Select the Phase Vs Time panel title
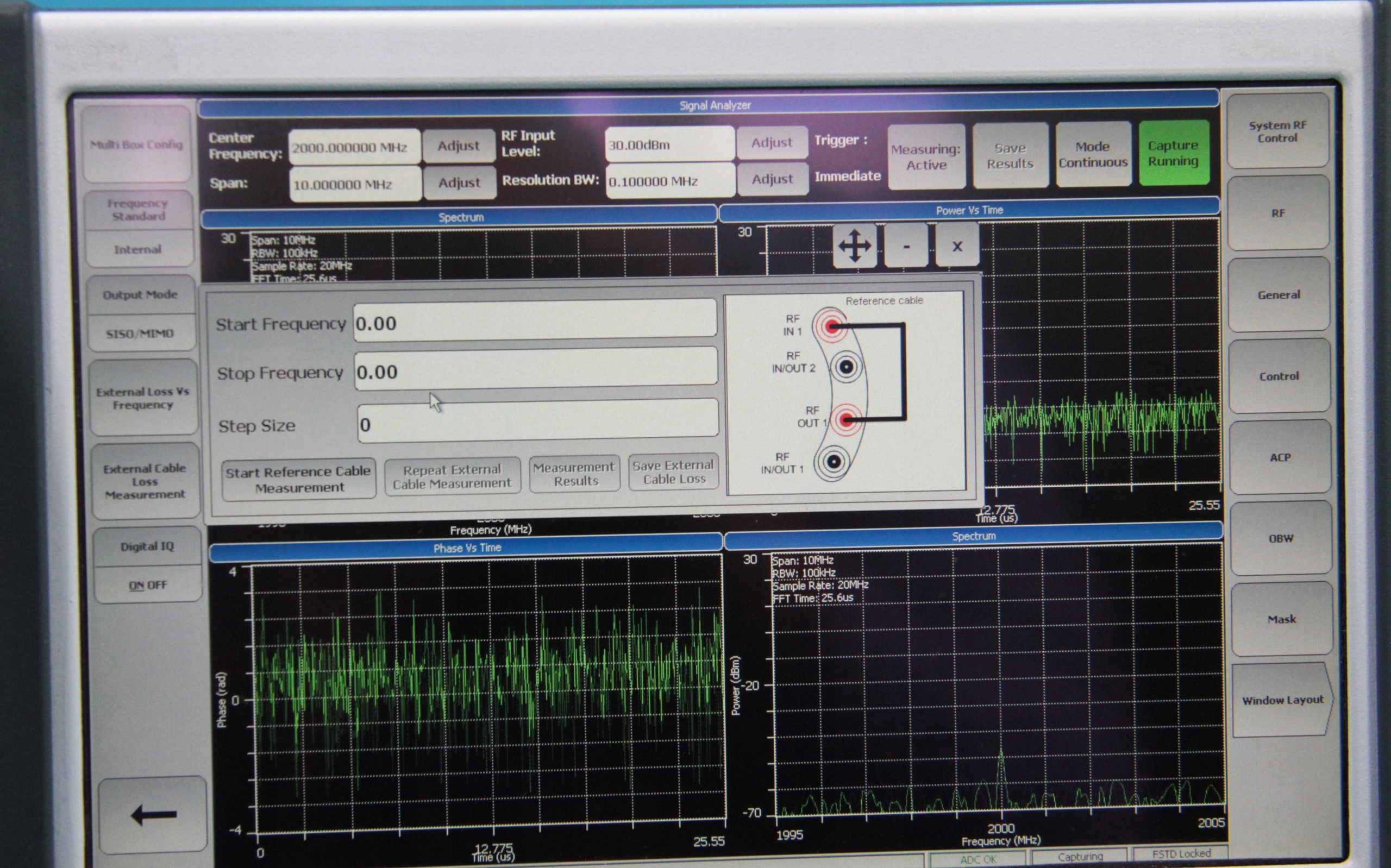1391x868 pixels. pyautogui.click(x=466, y=546)
